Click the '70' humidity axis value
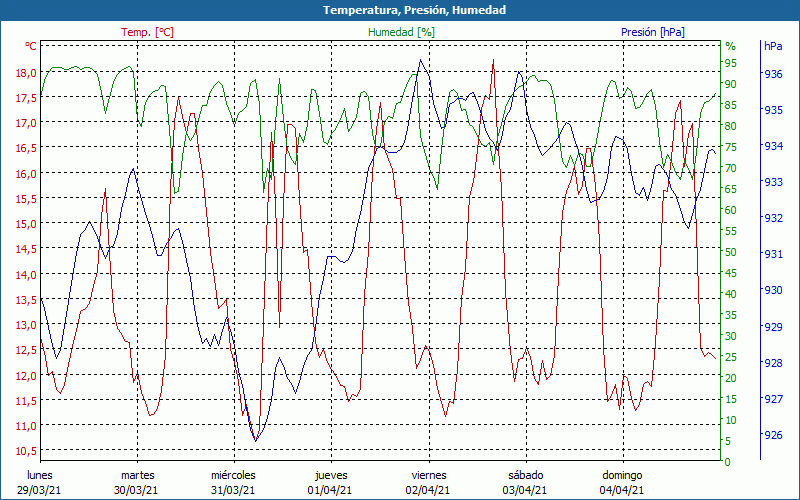 pyautogui.click(x=731, y=168)
